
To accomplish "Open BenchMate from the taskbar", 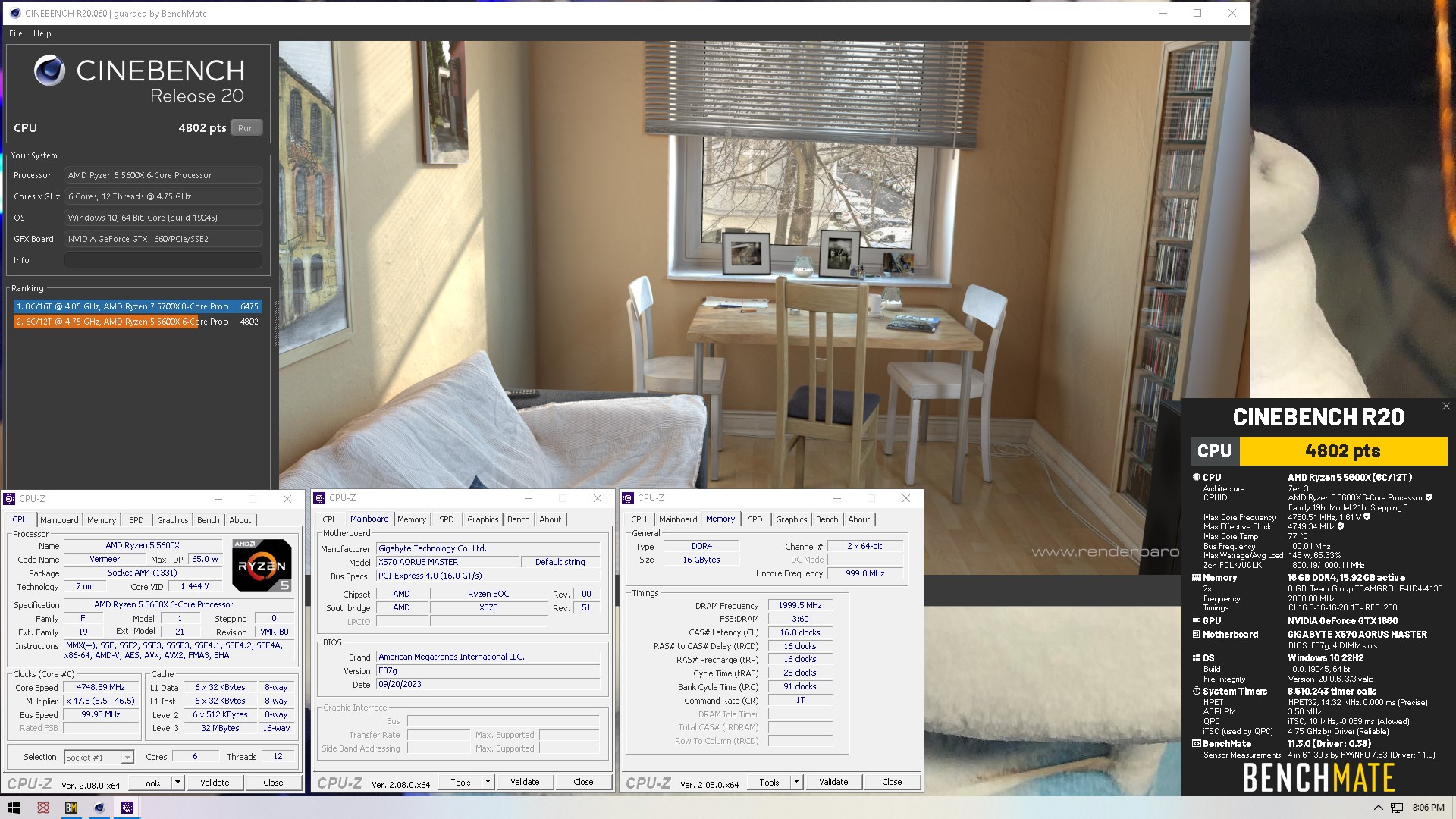I will (x=71, y=808).
